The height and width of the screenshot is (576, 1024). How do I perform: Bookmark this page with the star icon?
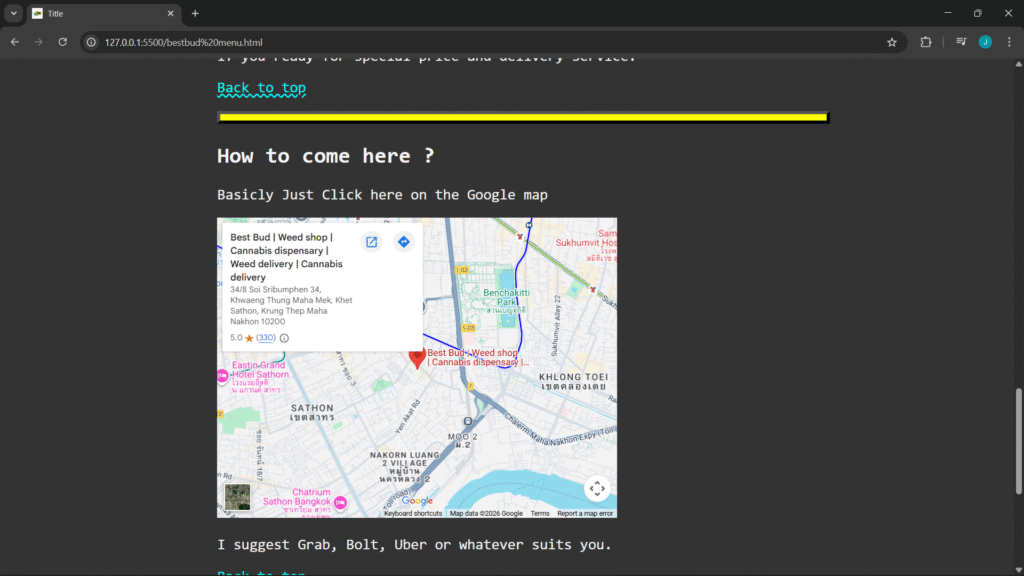click(891, 42)
